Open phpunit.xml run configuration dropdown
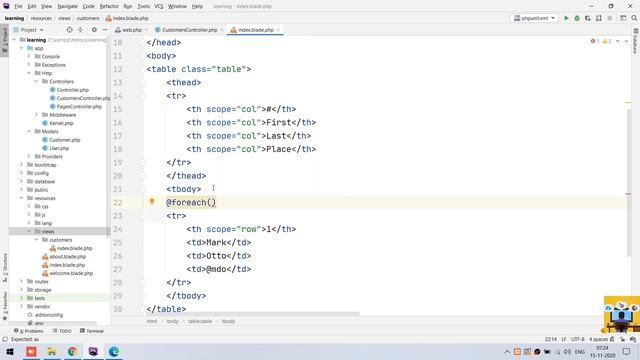 click(x=535, y=18)
